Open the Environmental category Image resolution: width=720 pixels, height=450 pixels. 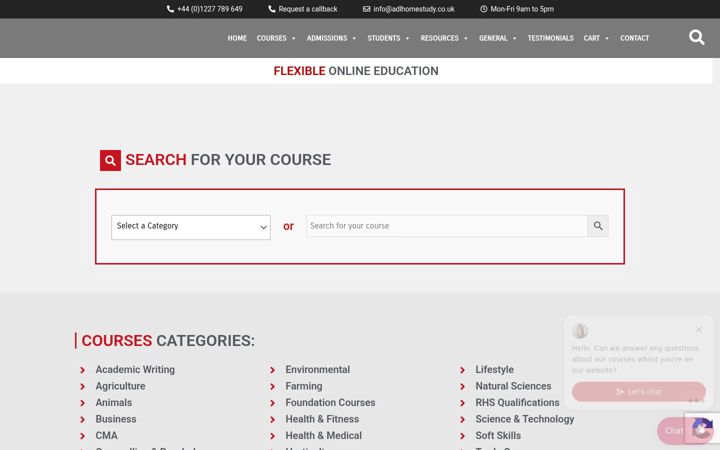click(x=318, y=370)
